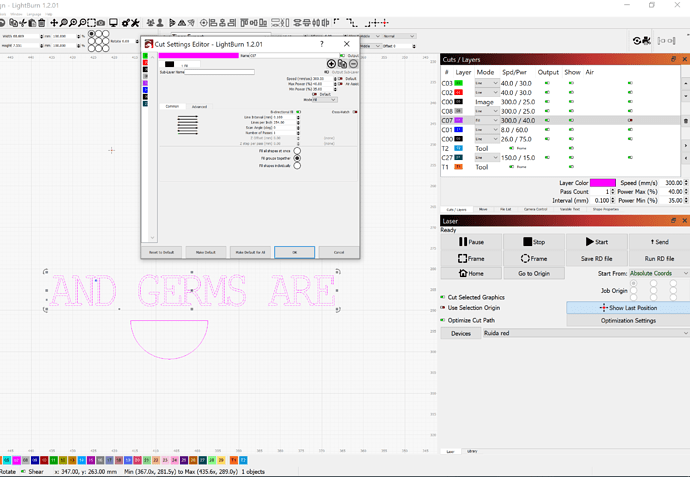Click Sub-Layer Name input field
The width and height of the screenshot is (690, 477).
tap(220, 72)
